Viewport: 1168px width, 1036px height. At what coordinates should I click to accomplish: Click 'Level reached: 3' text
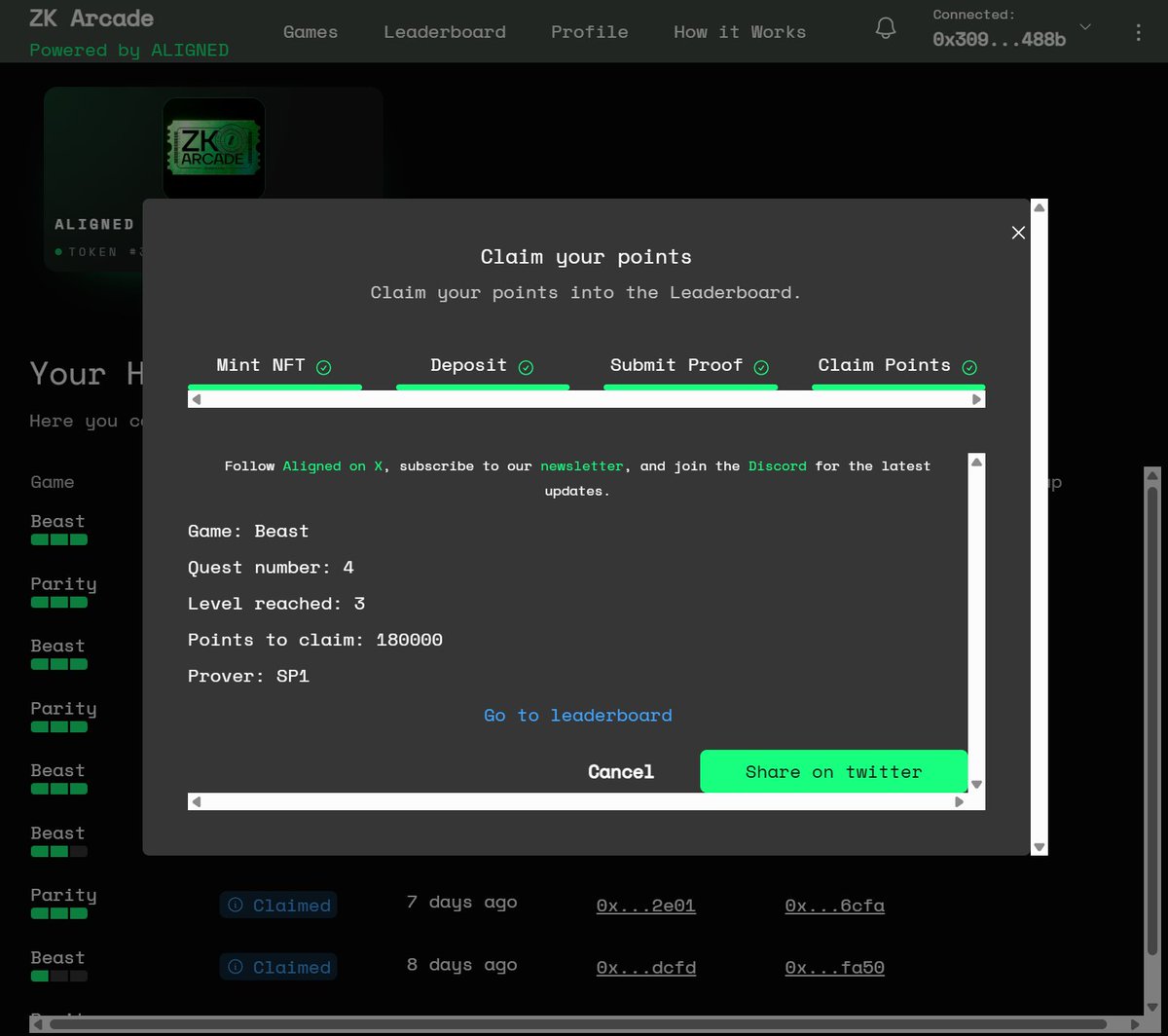tap(276, 604)
